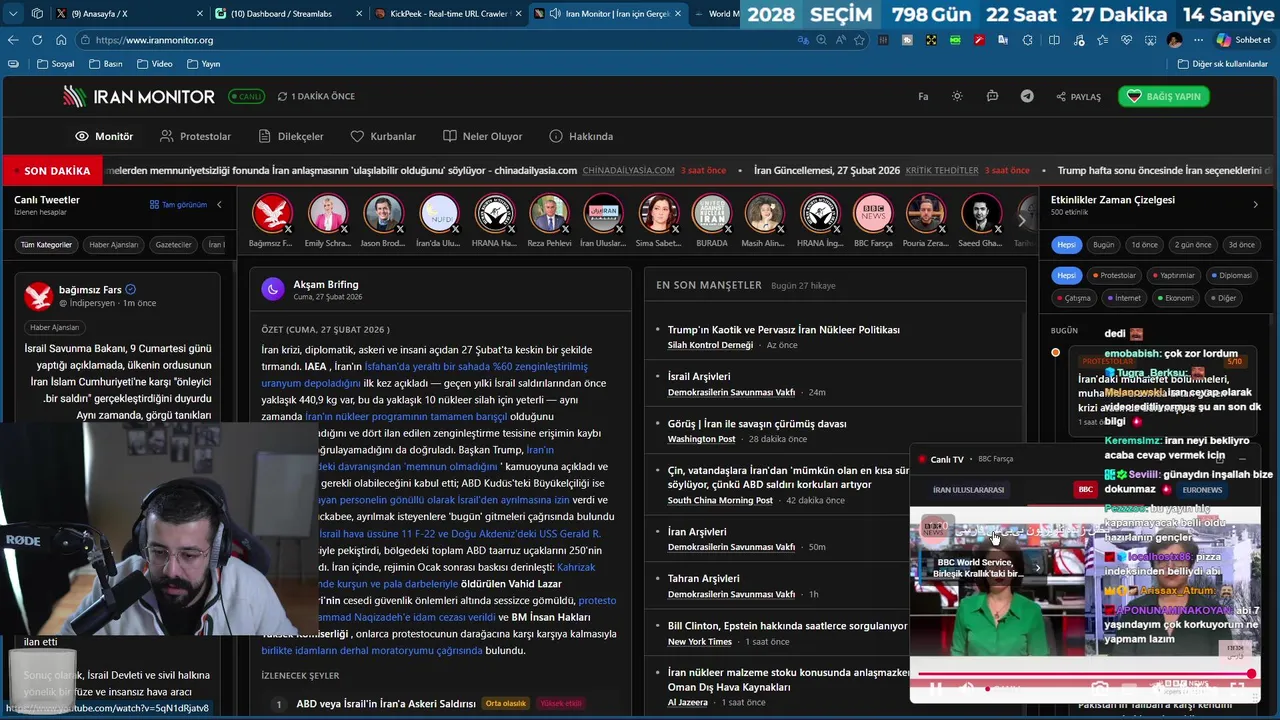Open the Telegram icon in the header

click(1027, 96)
